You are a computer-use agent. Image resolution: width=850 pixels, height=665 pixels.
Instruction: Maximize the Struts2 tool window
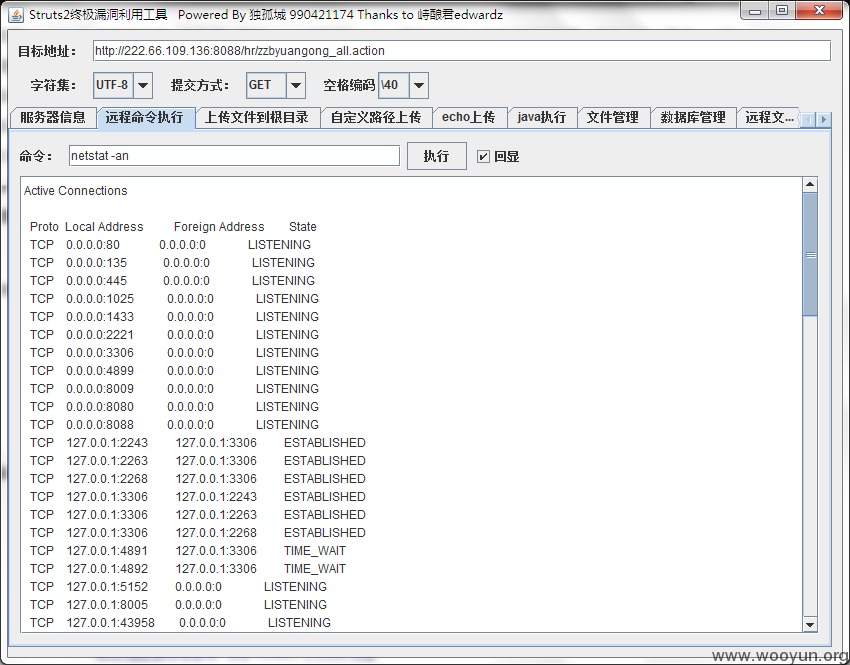782,10
